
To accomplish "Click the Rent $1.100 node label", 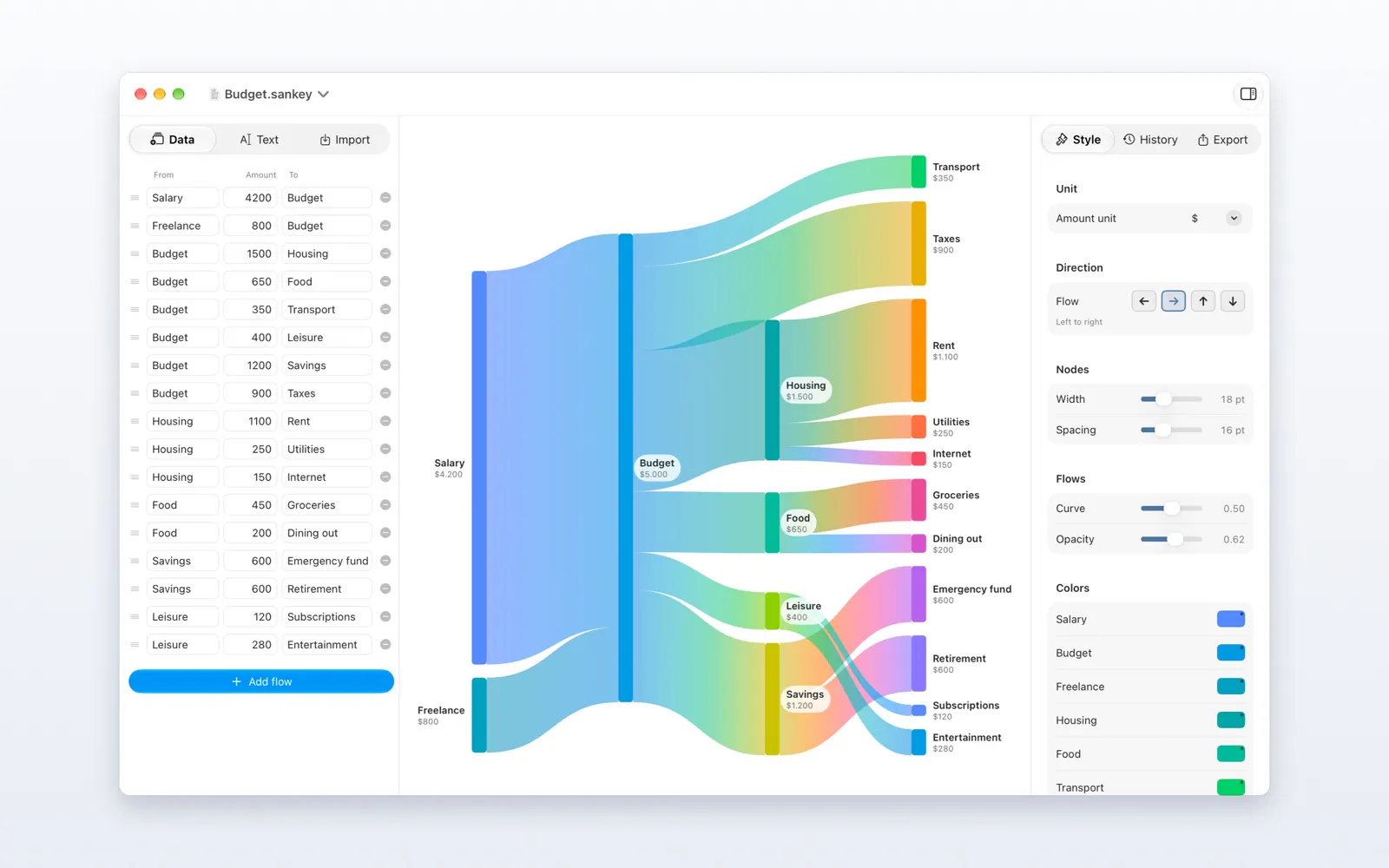I will pos(945,351).
